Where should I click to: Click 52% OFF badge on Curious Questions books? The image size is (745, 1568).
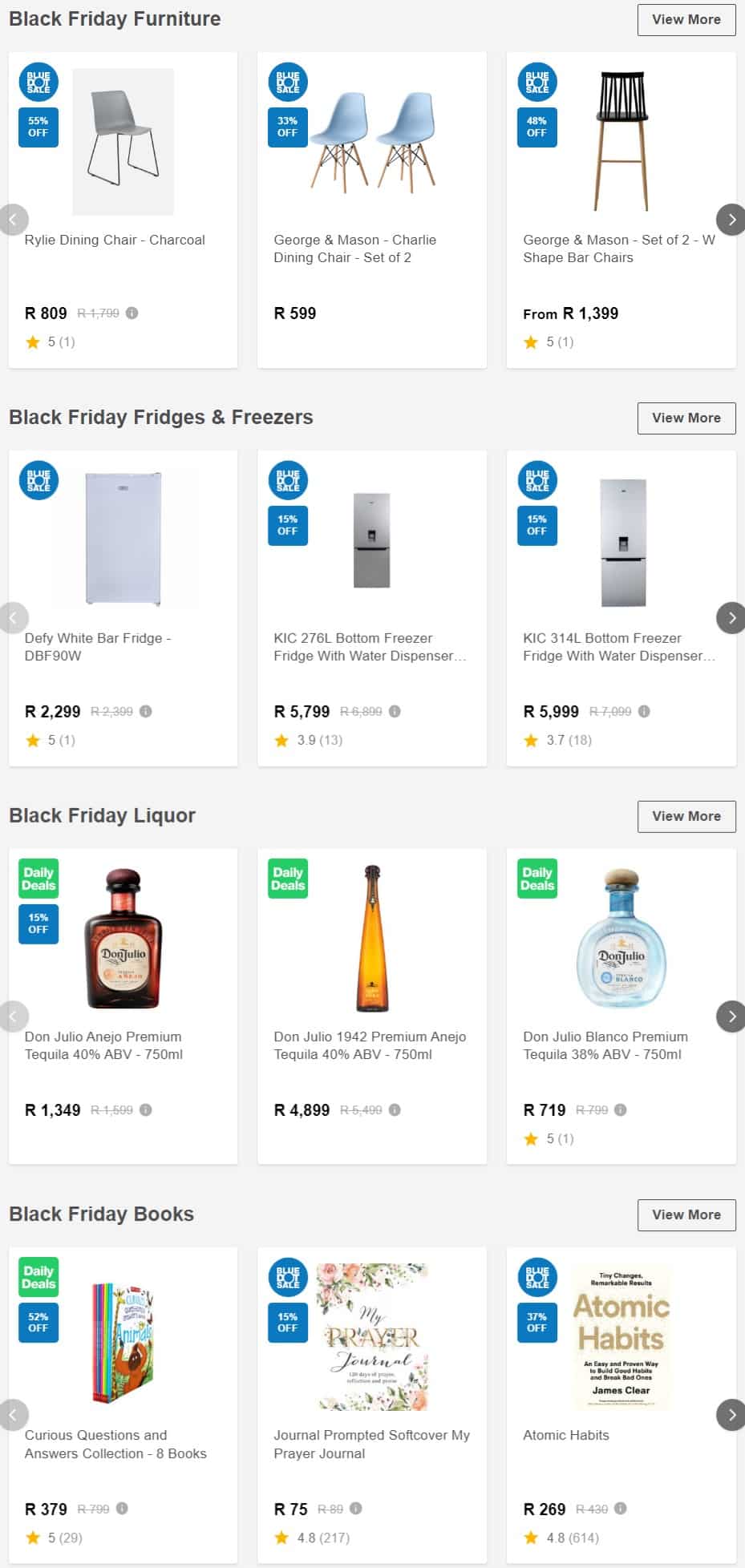point(38,1322)
